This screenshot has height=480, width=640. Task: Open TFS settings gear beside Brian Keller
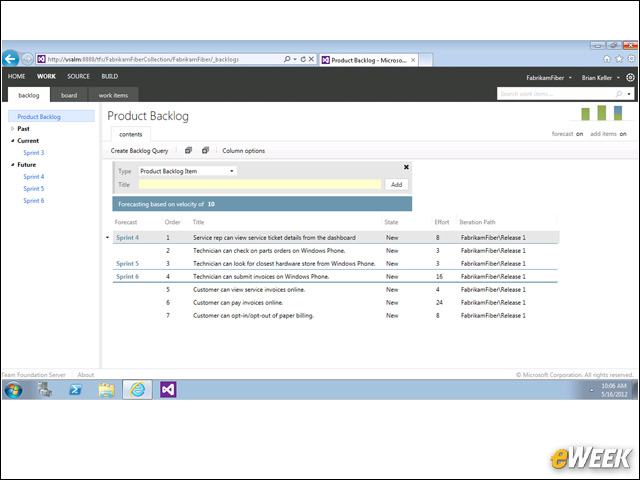(x=630, y=78)
